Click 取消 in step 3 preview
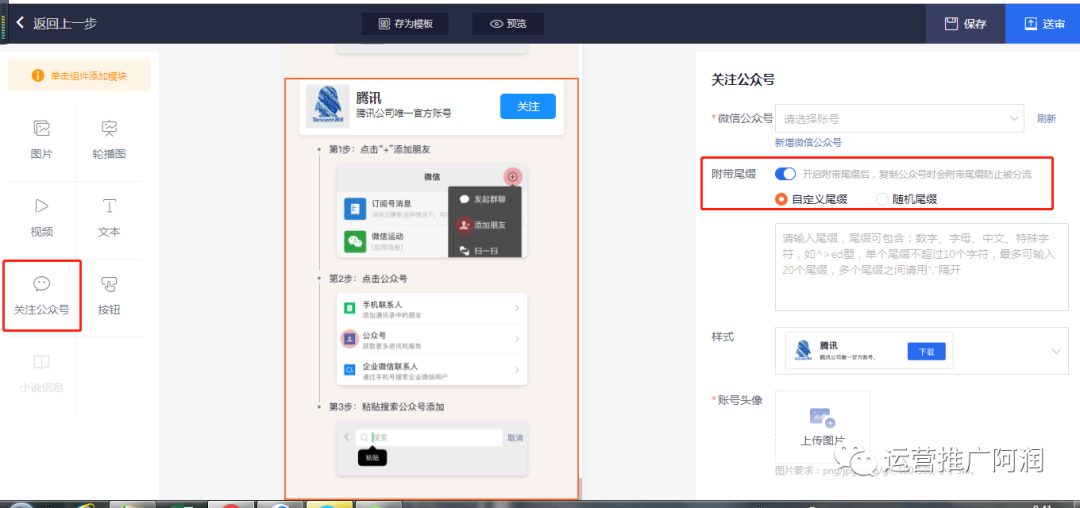1080x508 pixels. (515, 438)
